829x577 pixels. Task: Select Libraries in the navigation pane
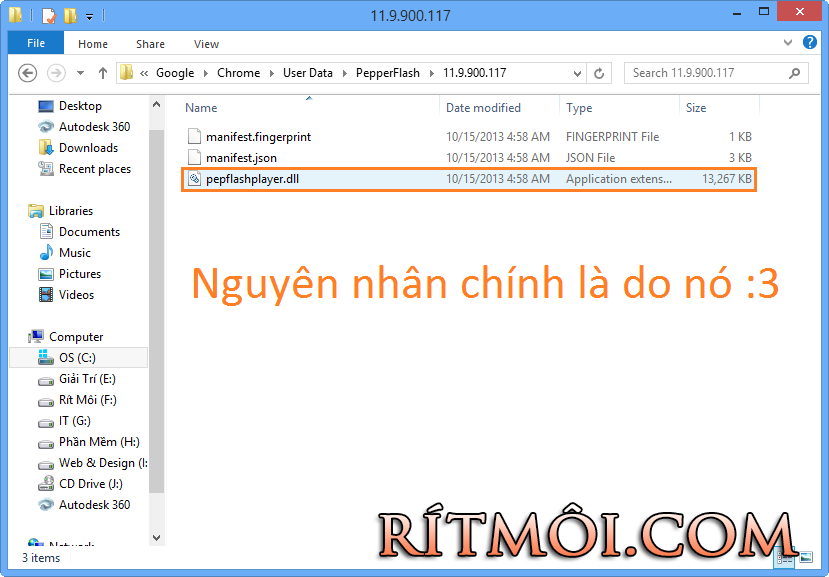click(x=71, y=211)
